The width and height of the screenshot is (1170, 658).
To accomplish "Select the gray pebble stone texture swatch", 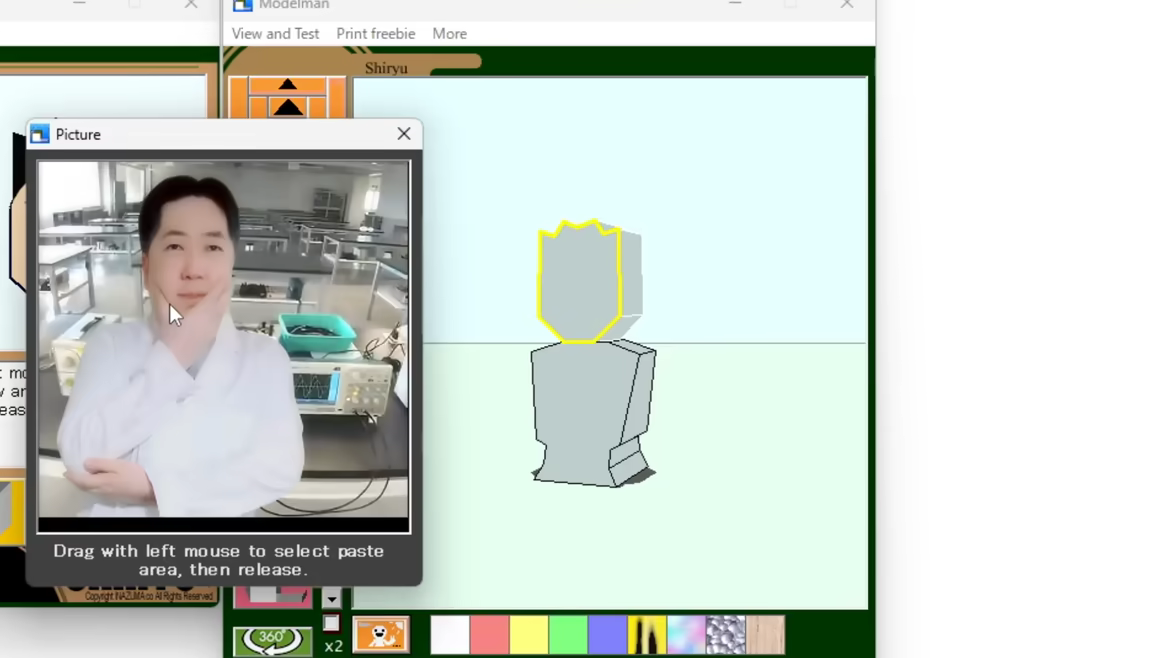I will pos(726,635).
